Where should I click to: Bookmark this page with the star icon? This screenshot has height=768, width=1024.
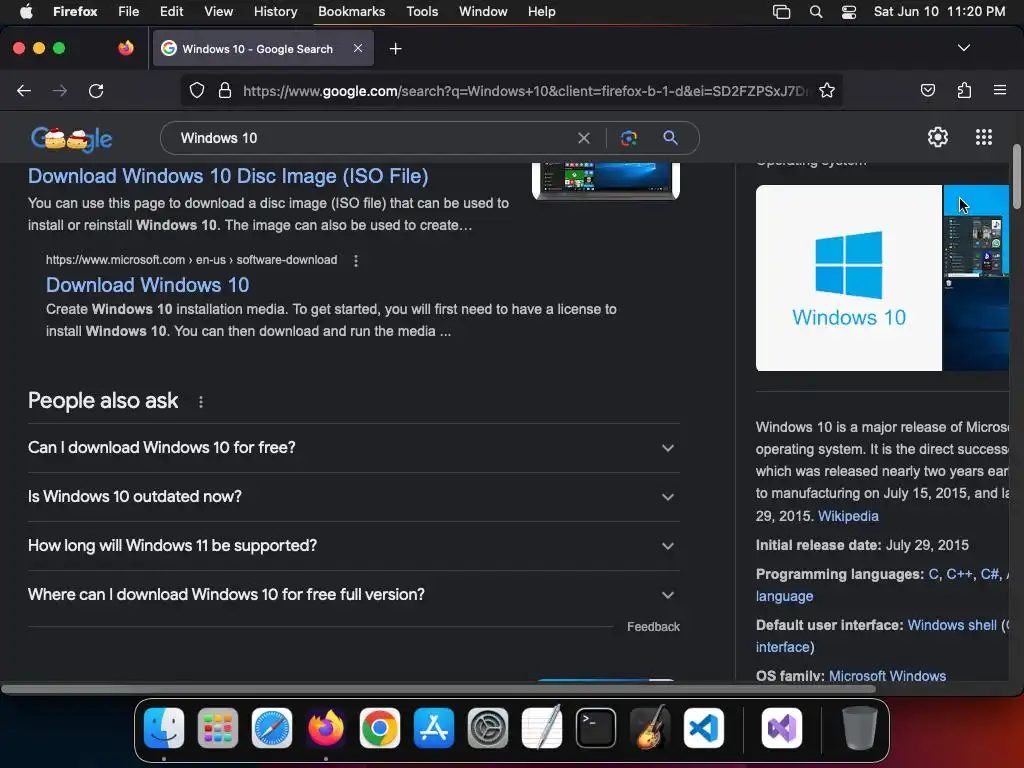pyautogui.click(x=827, y=91)
